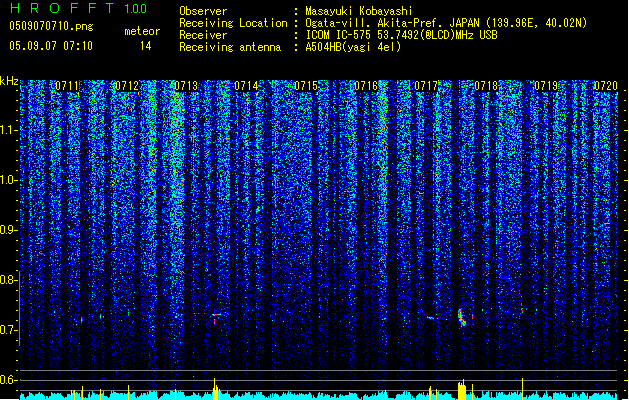This screenshot has width=629, height=400.
Task: Click the date stamp 05.09.07 07:10
Action: click(51, 46)
